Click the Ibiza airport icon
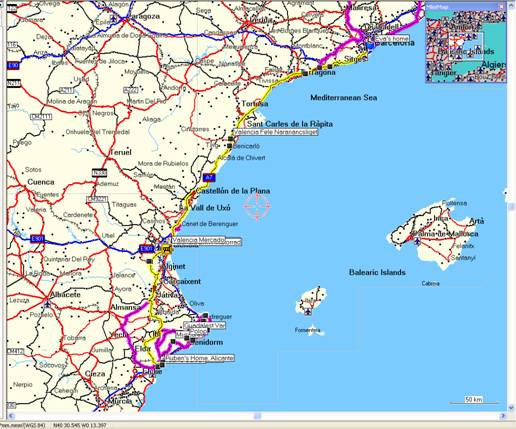Screen dimensions: 516x429 (308, 312)
